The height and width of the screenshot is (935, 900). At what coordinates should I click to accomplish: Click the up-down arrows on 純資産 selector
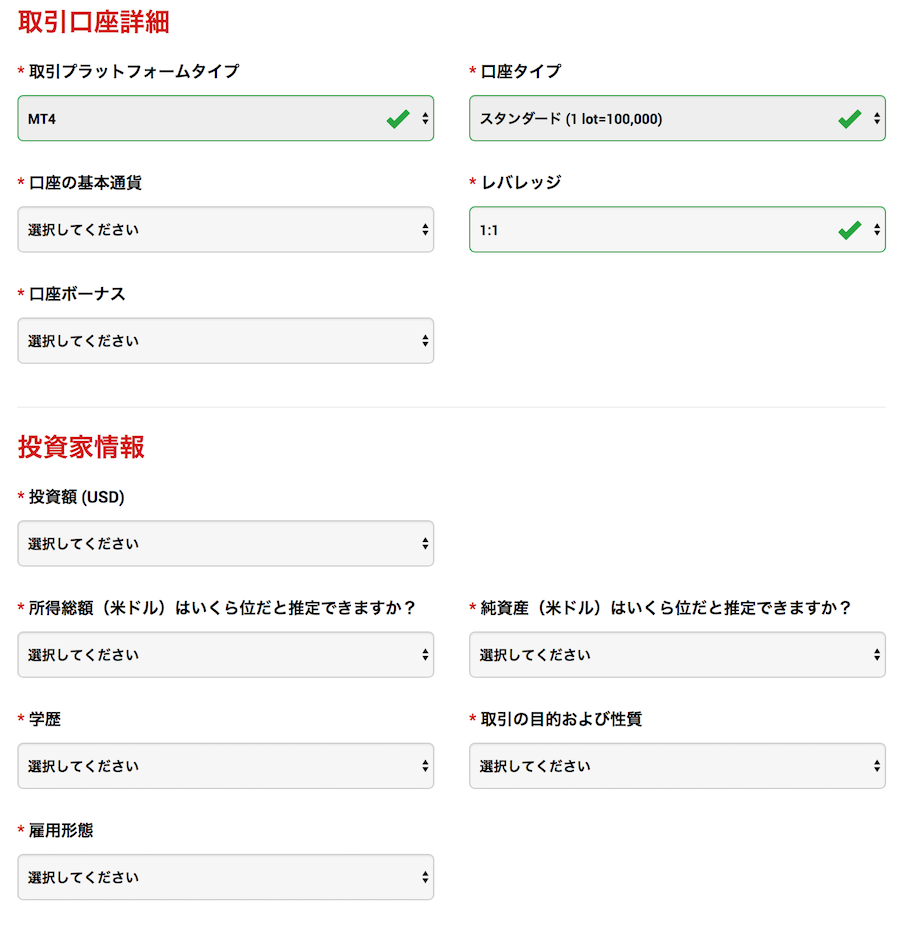click(877, 655)
